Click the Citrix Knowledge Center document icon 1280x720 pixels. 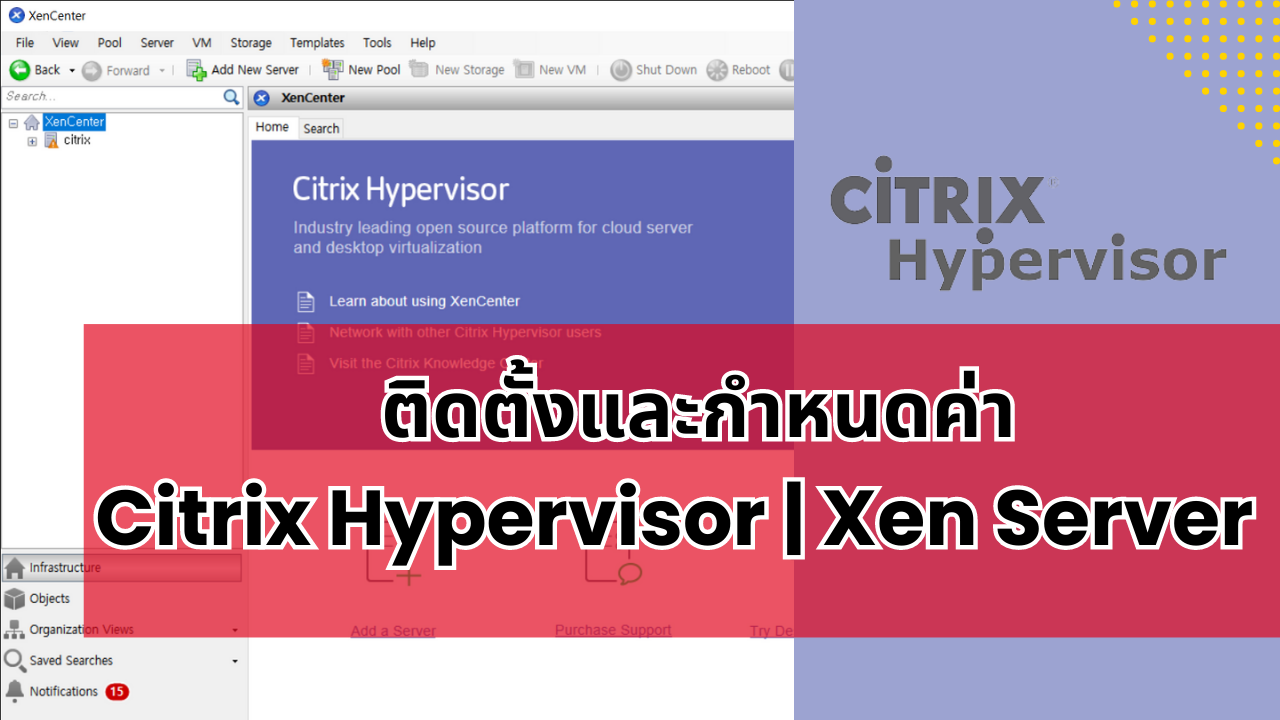(x=306, y=363)
